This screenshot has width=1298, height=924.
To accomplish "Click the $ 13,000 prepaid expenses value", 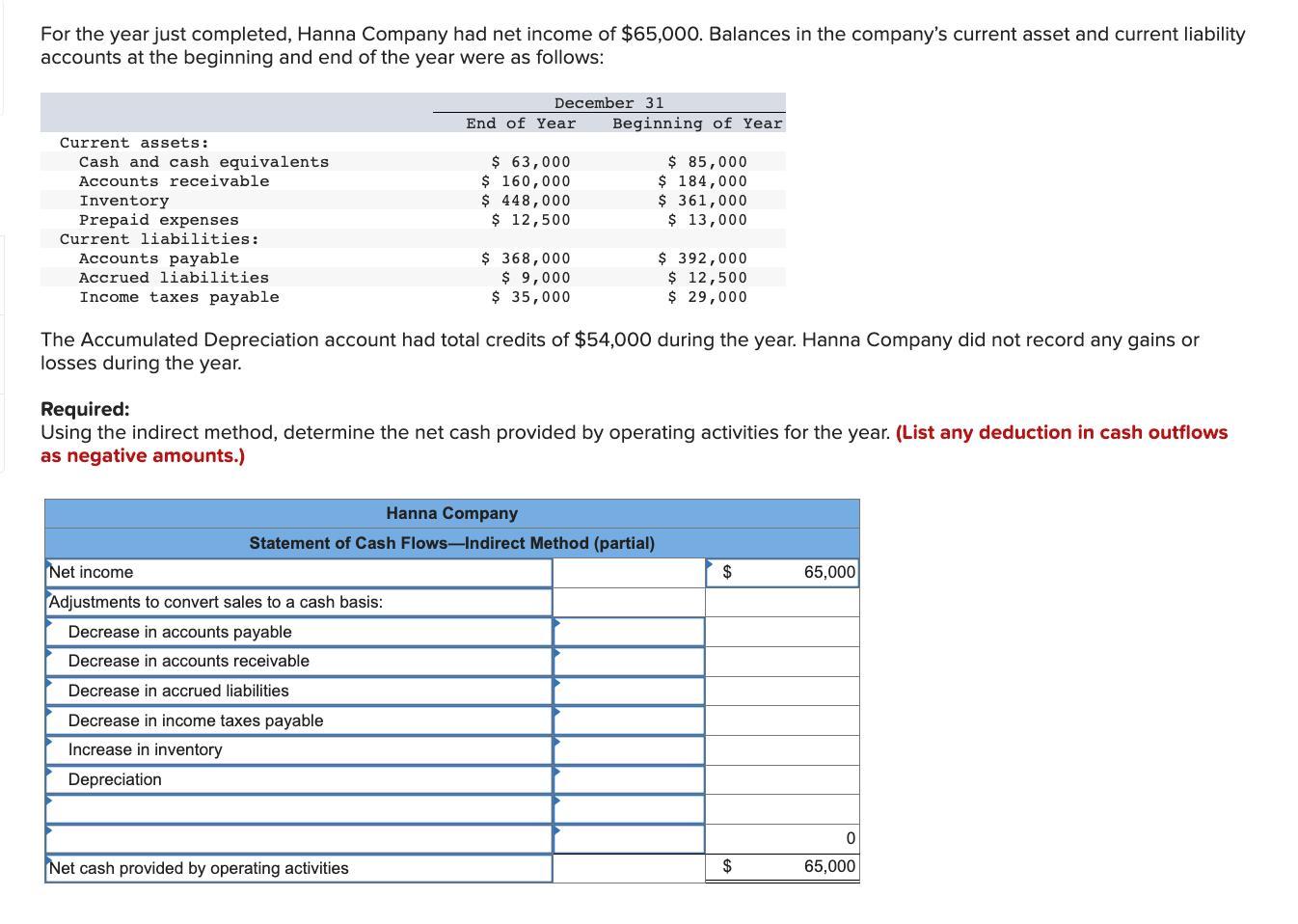I will [707, 220].
